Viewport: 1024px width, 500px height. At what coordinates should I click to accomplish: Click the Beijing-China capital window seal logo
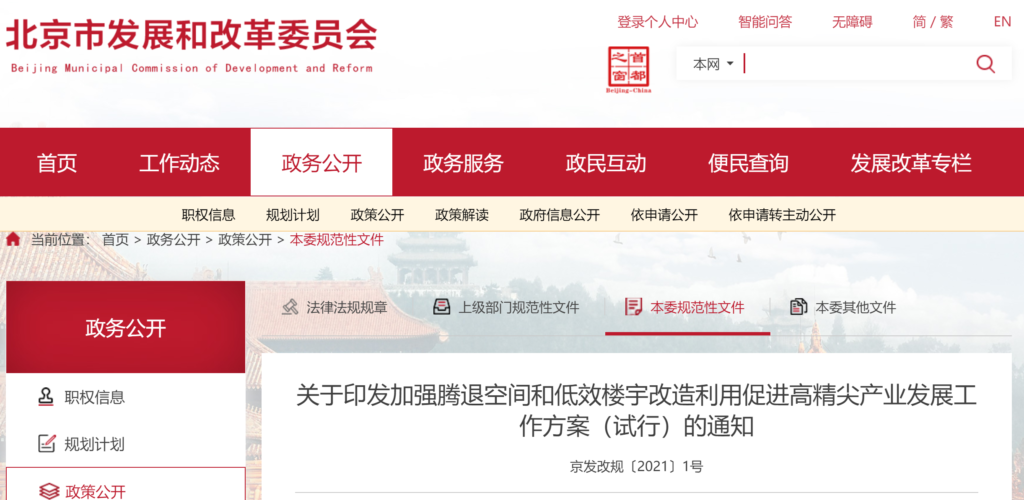[628, 69]
